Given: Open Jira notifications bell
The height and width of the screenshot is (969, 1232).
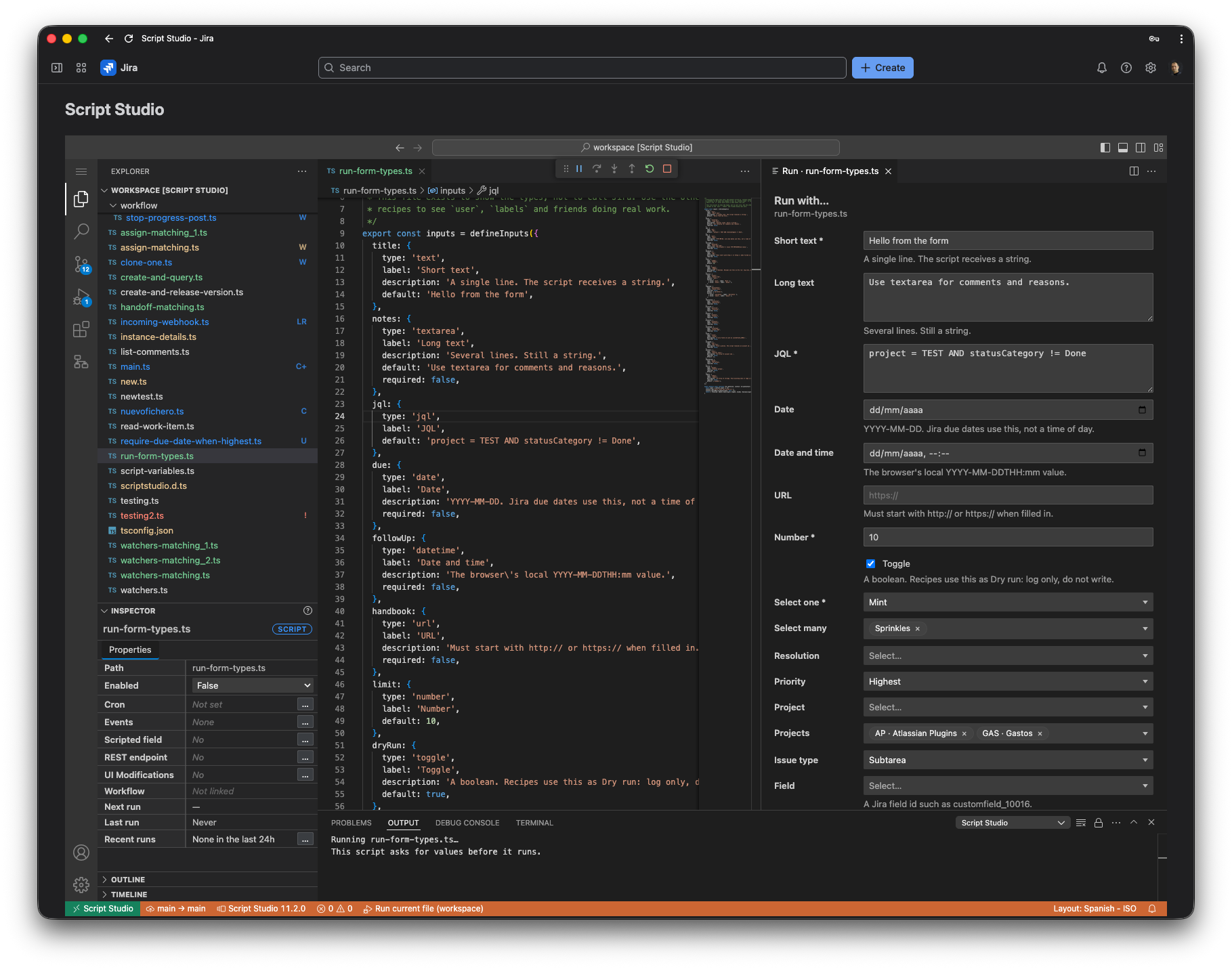Looking at the screenshot, I should click(1102, 68).
